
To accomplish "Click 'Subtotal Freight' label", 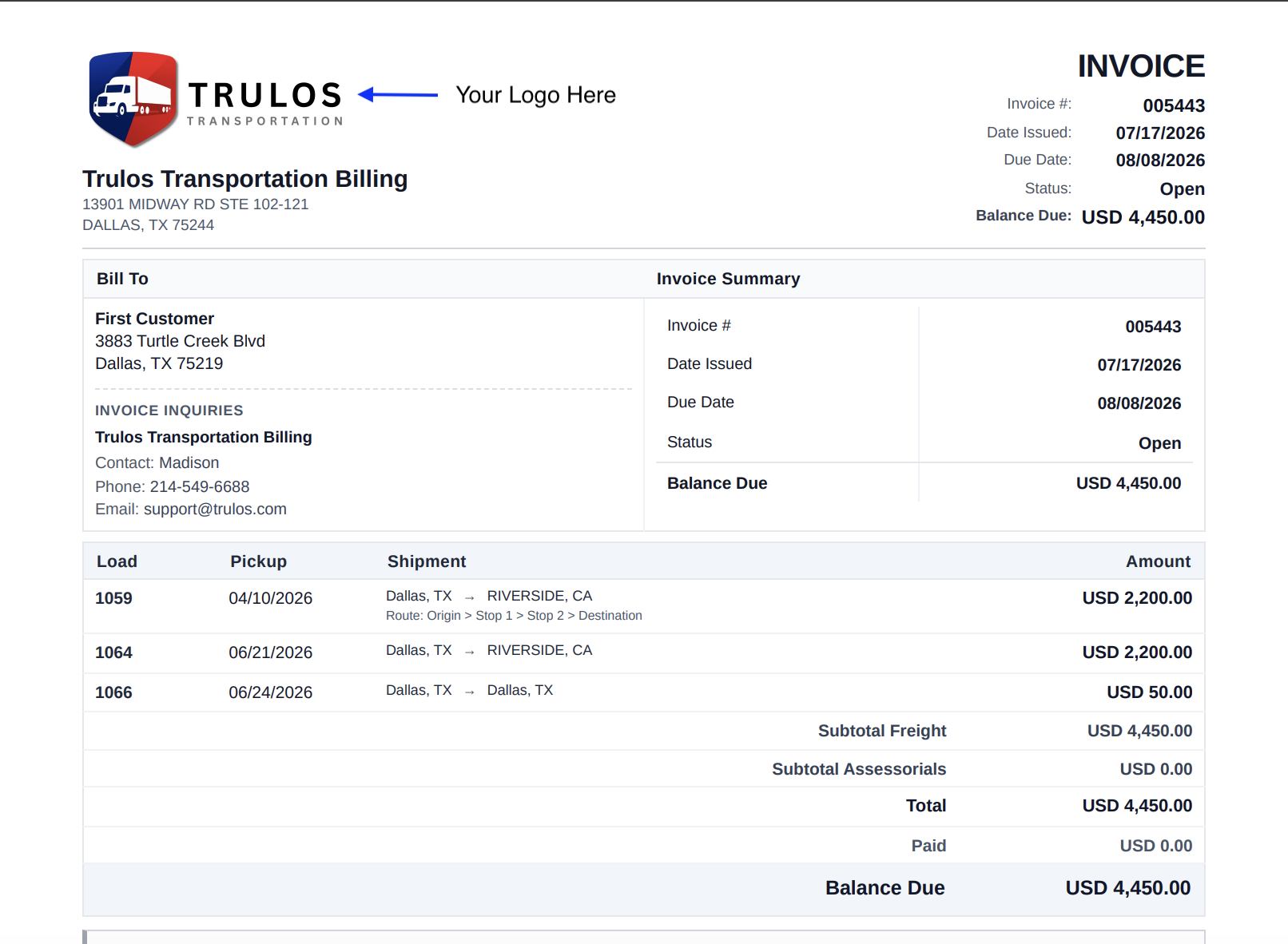I will pyautogui.click(x=882, y=731).
